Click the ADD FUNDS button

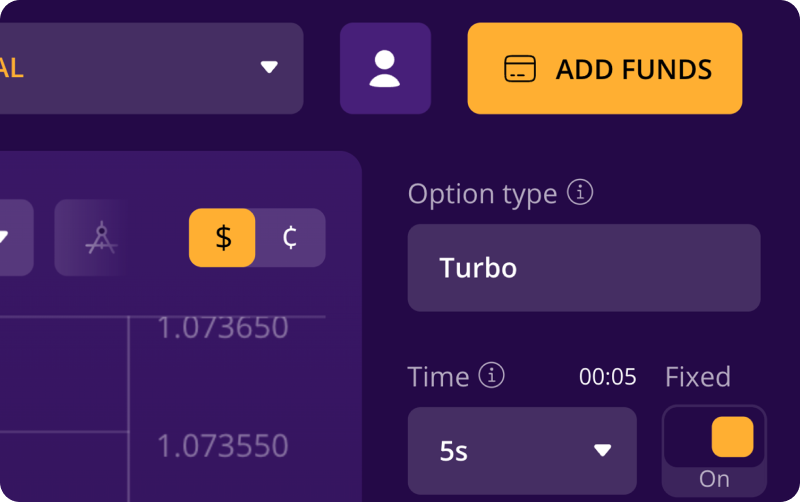(605, 68)
